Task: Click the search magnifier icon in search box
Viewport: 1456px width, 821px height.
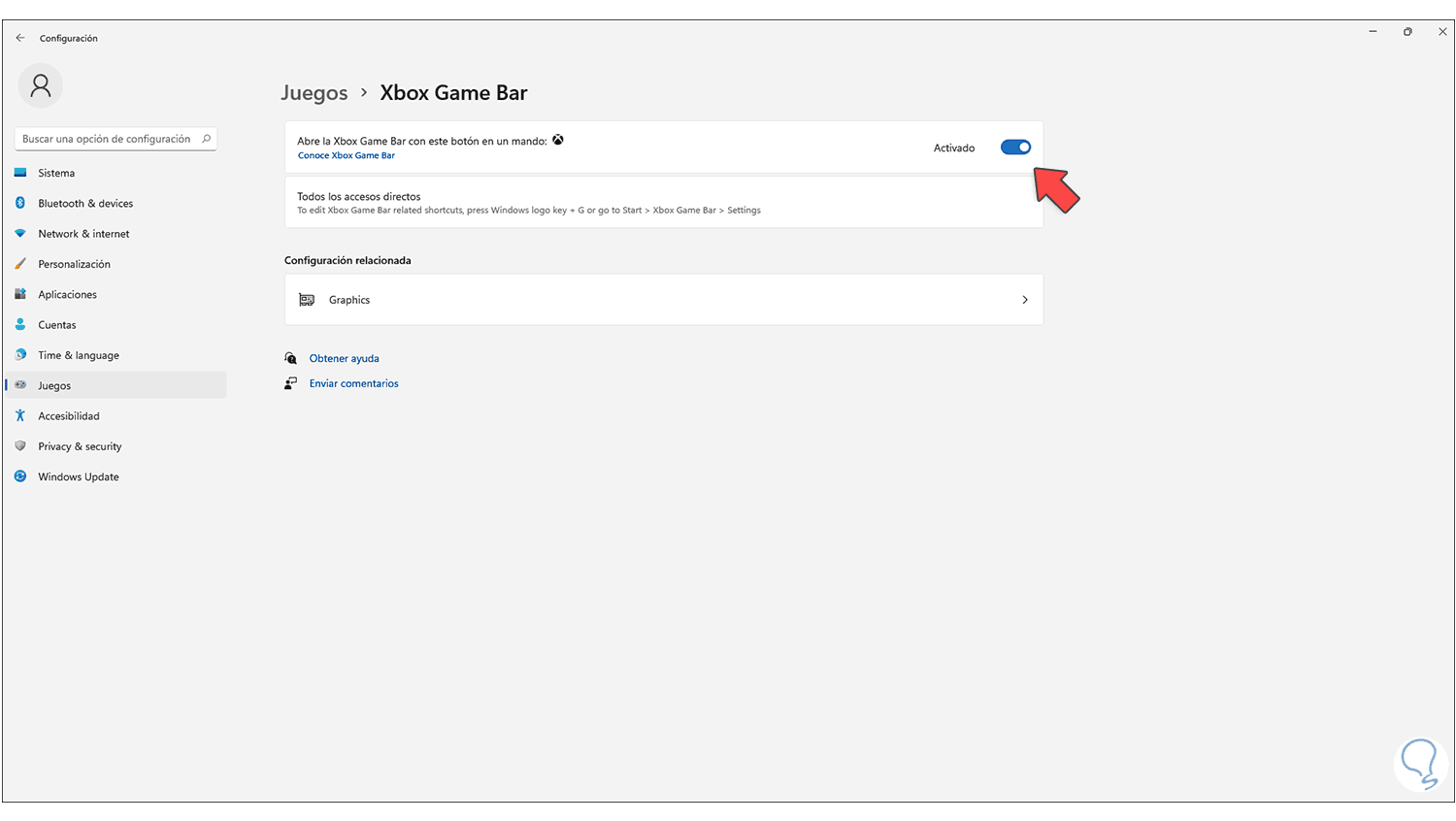Action: [206, 139]
